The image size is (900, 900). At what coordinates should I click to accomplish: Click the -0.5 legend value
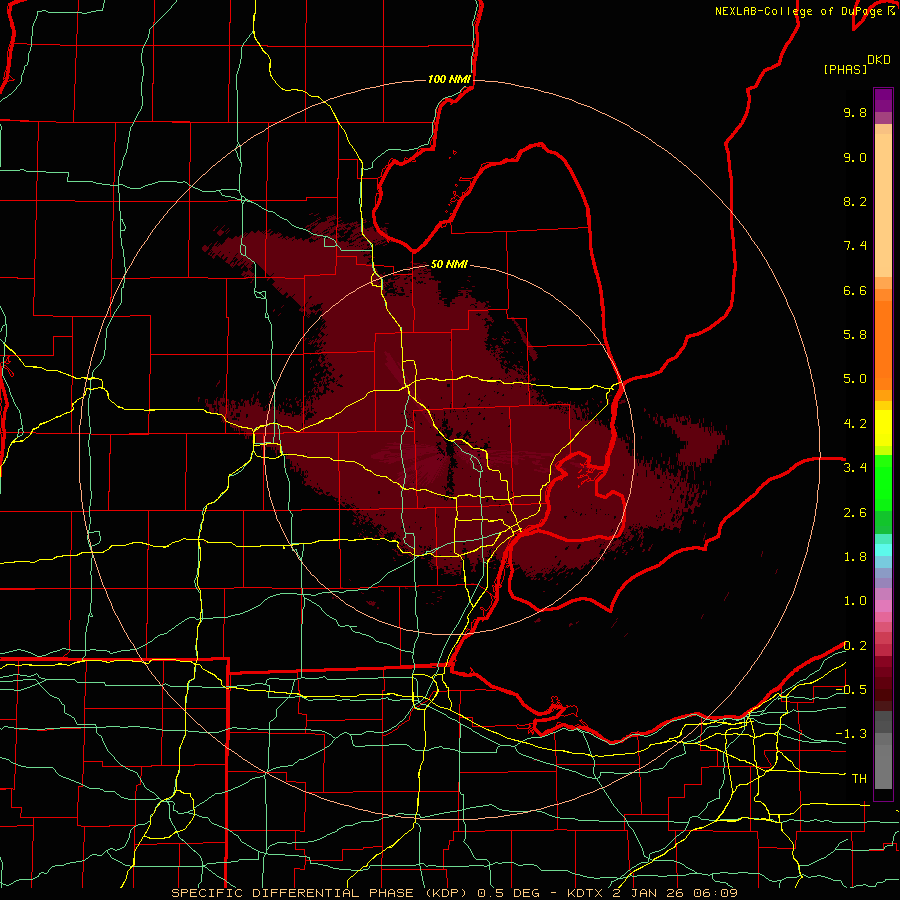click(x=851, y=690)
